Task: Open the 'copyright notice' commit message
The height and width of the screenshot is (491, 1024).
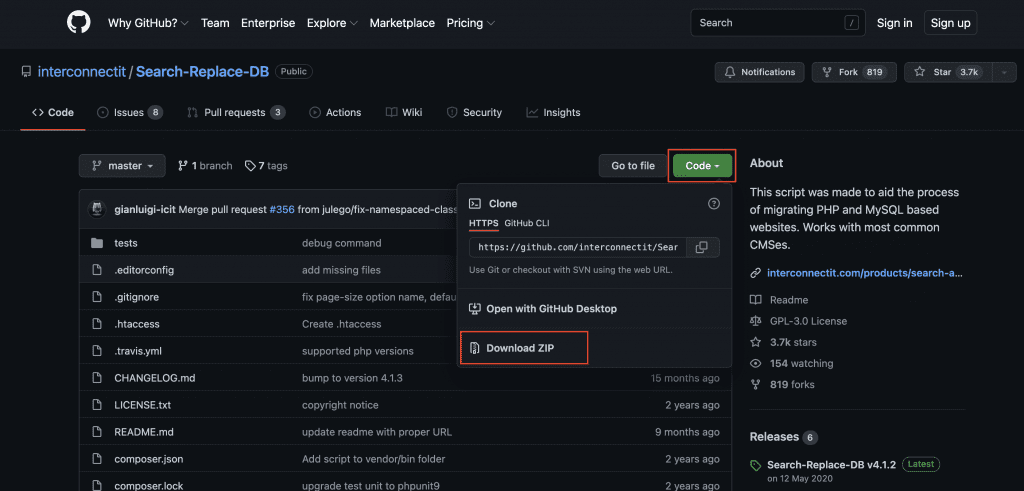Action: [340, 405]
